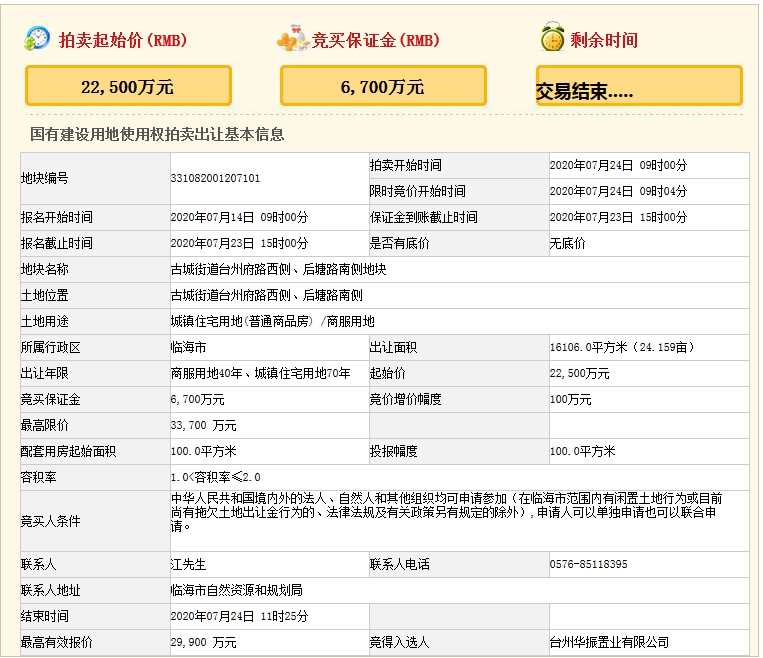Viewport: 763px width, 658px height.
Task: Click contact name 江先生
Action: click(188, 565)
